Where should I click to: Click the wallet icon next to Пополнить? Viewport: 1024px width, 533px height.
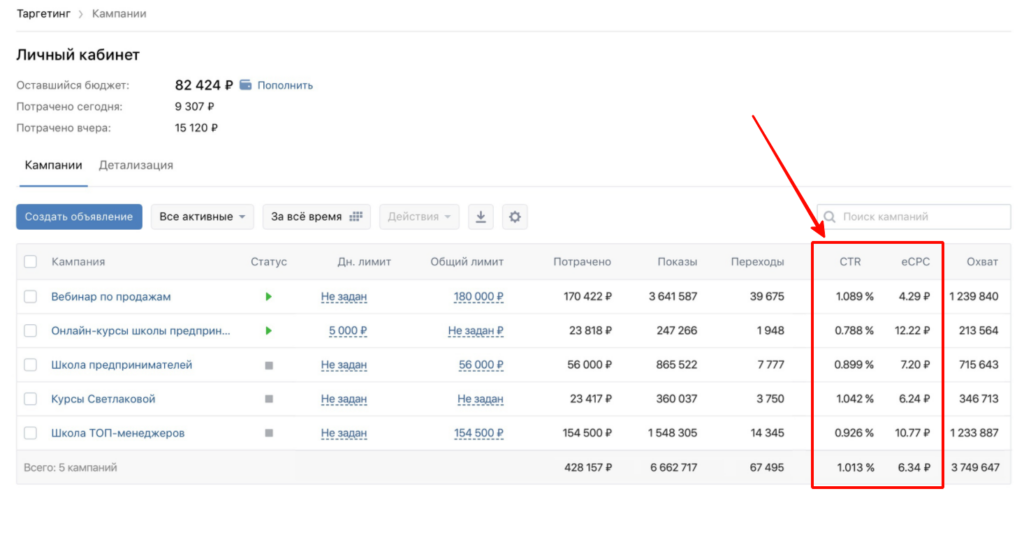point(245,85)
